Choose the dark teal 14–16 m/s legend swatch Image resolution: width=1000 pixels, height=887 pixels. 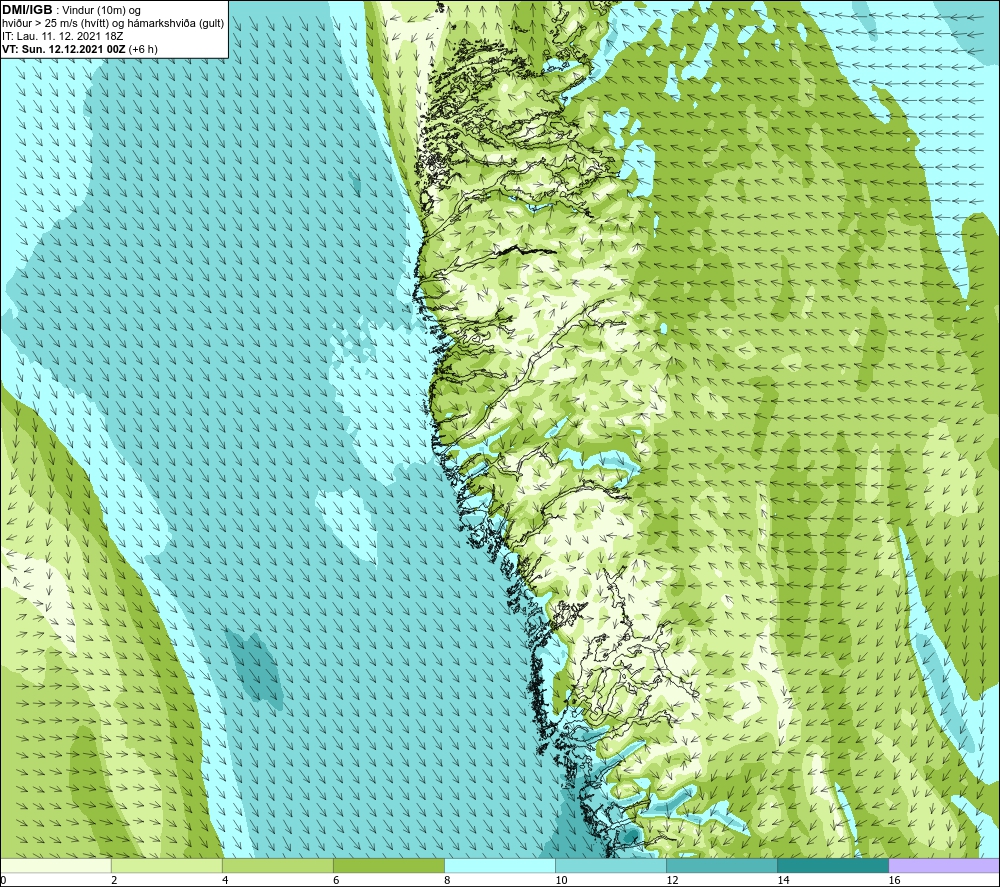[x=833, y=865]
